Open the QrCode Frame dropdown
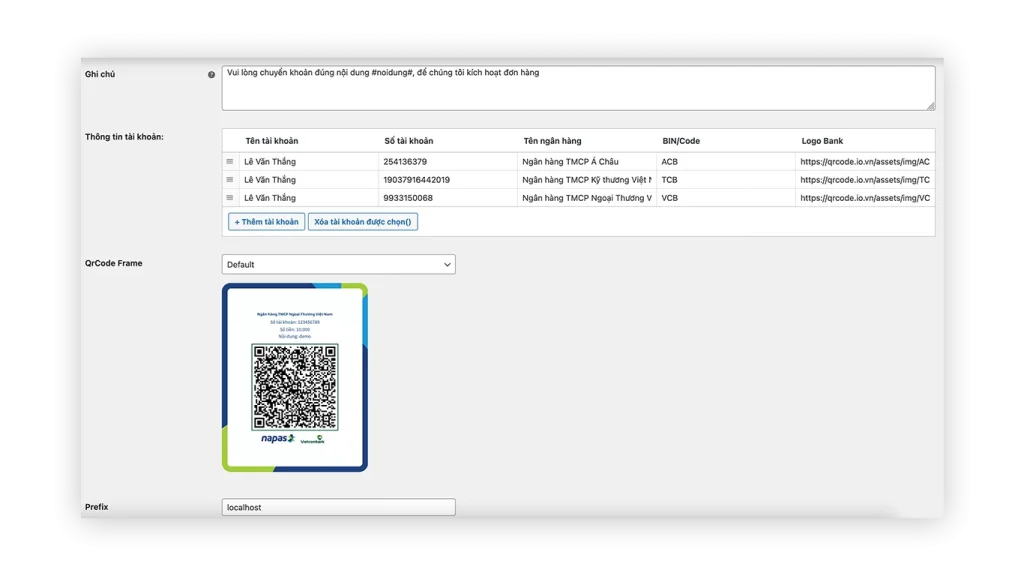Viewport: 1024px width, 576px height. point(338,265)
